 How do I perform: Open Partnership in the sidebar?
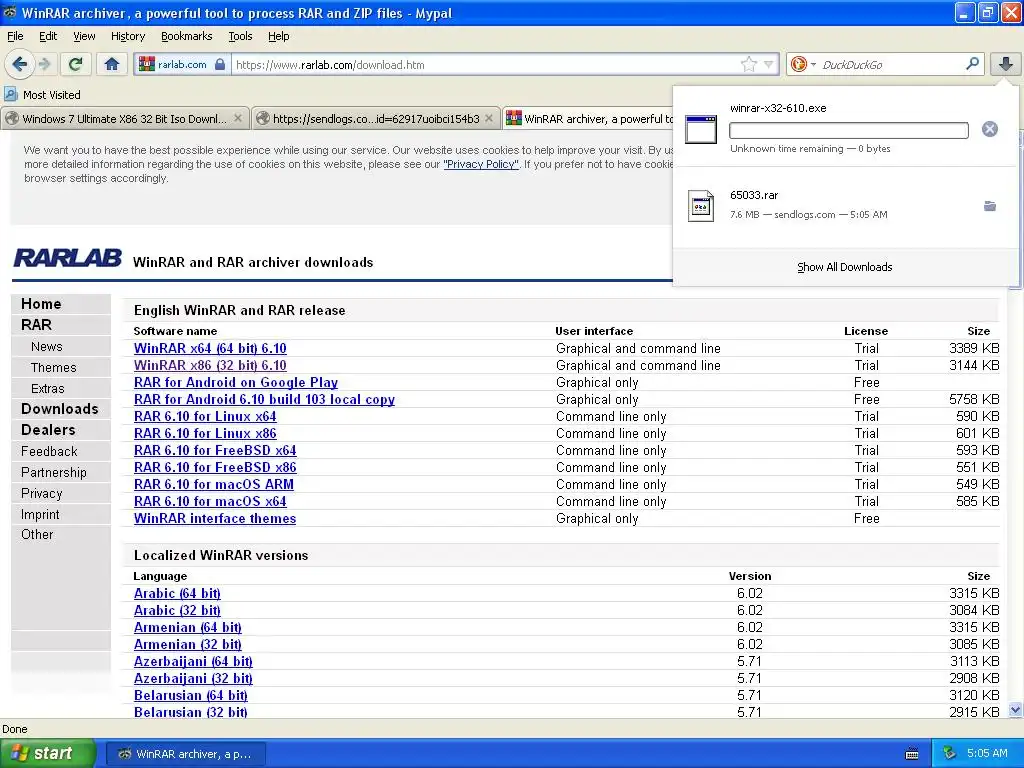tap(54, 472)
